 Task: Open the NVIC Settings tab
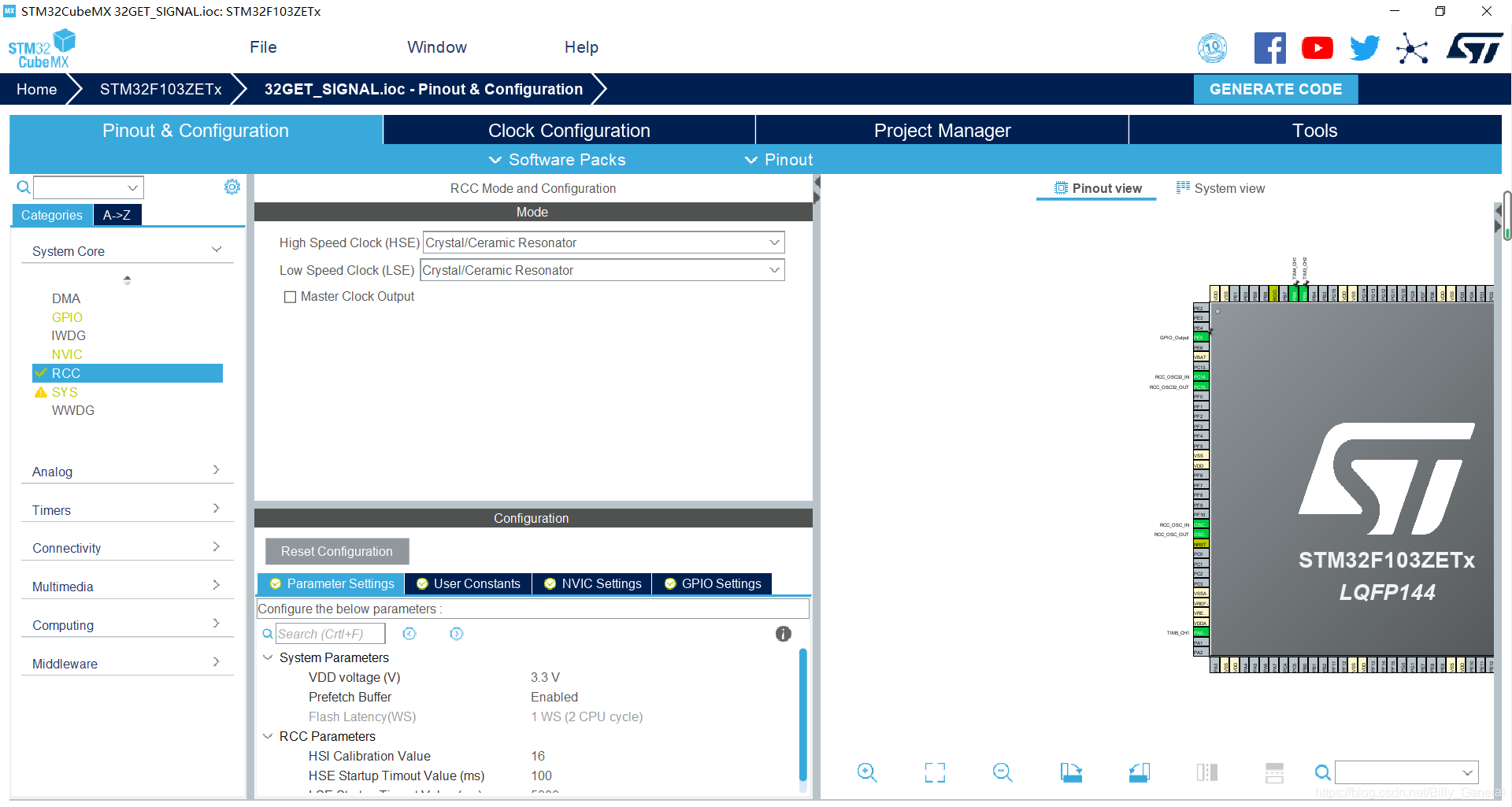593,583
